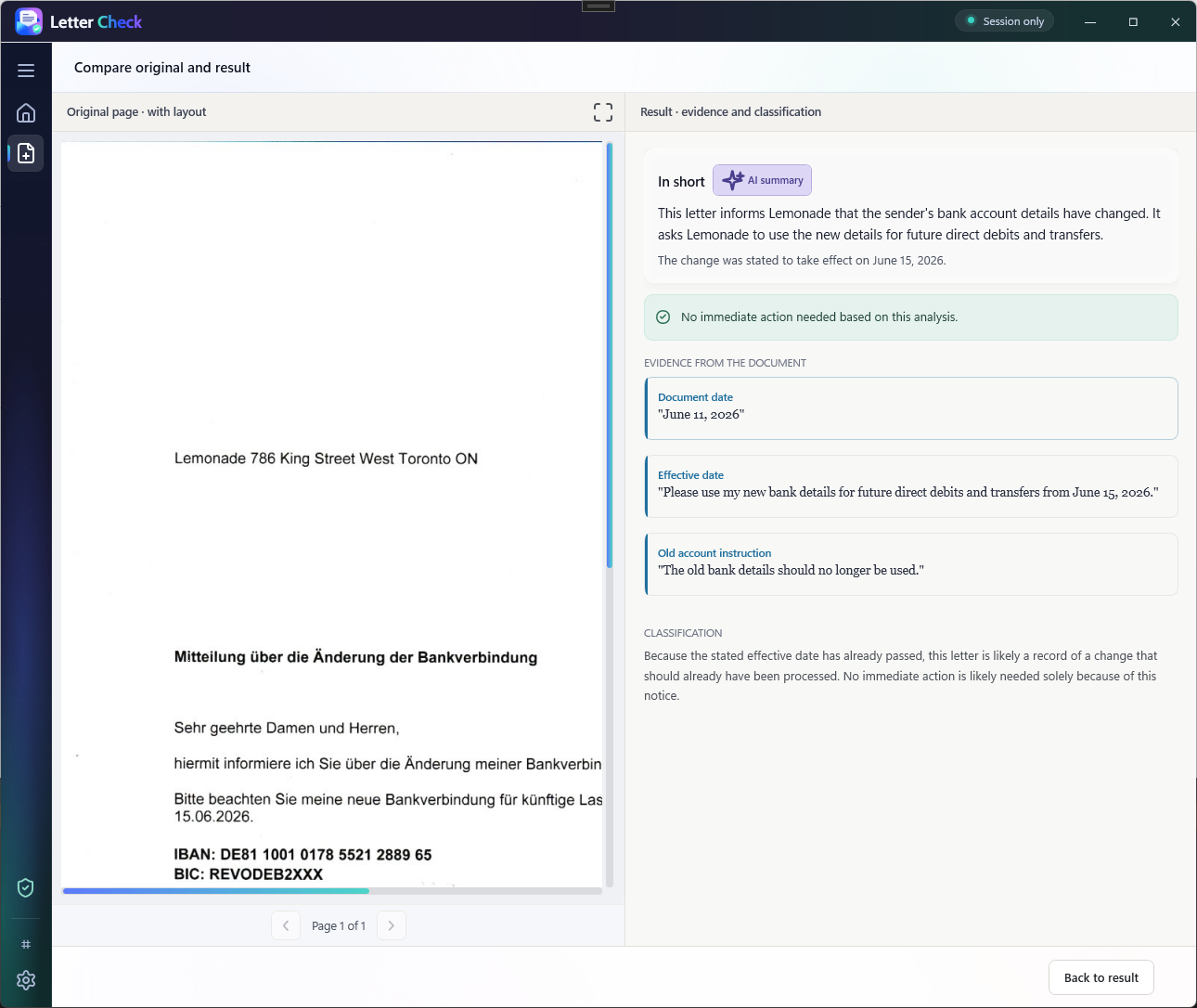Click the 'EVIDENCE FROM THE DOCUMENT' section heading
The height and width of the screenshot is (1008, 1197).
pyautogui.click(x=725, y=363)
